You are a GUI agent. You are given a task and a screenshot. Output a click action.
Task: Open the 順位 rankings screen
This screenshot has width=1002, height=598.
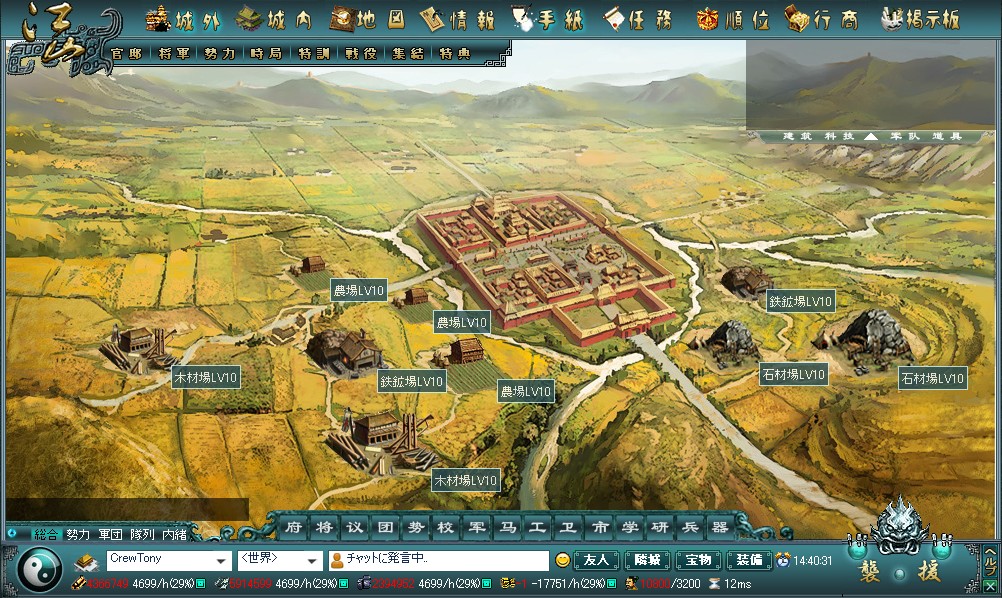pos(734,19)
